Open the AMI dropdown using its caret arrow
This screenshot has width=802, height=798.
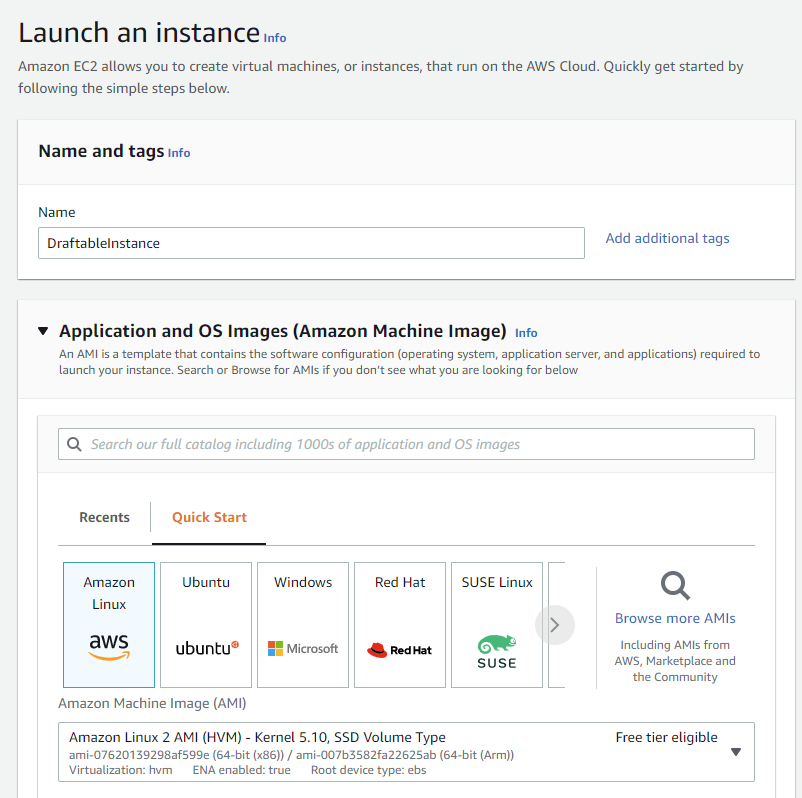(736, 753)
